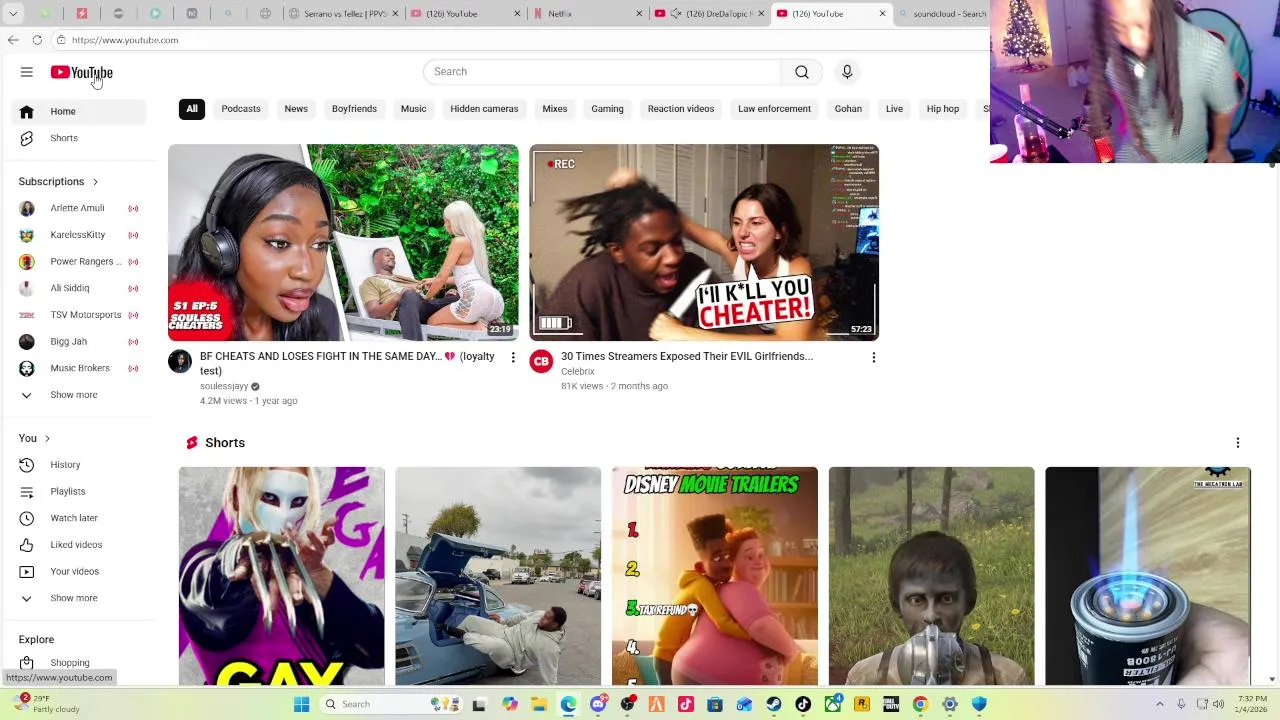
Task: Open the Shorts shelf options menu
Action: 1237,443
